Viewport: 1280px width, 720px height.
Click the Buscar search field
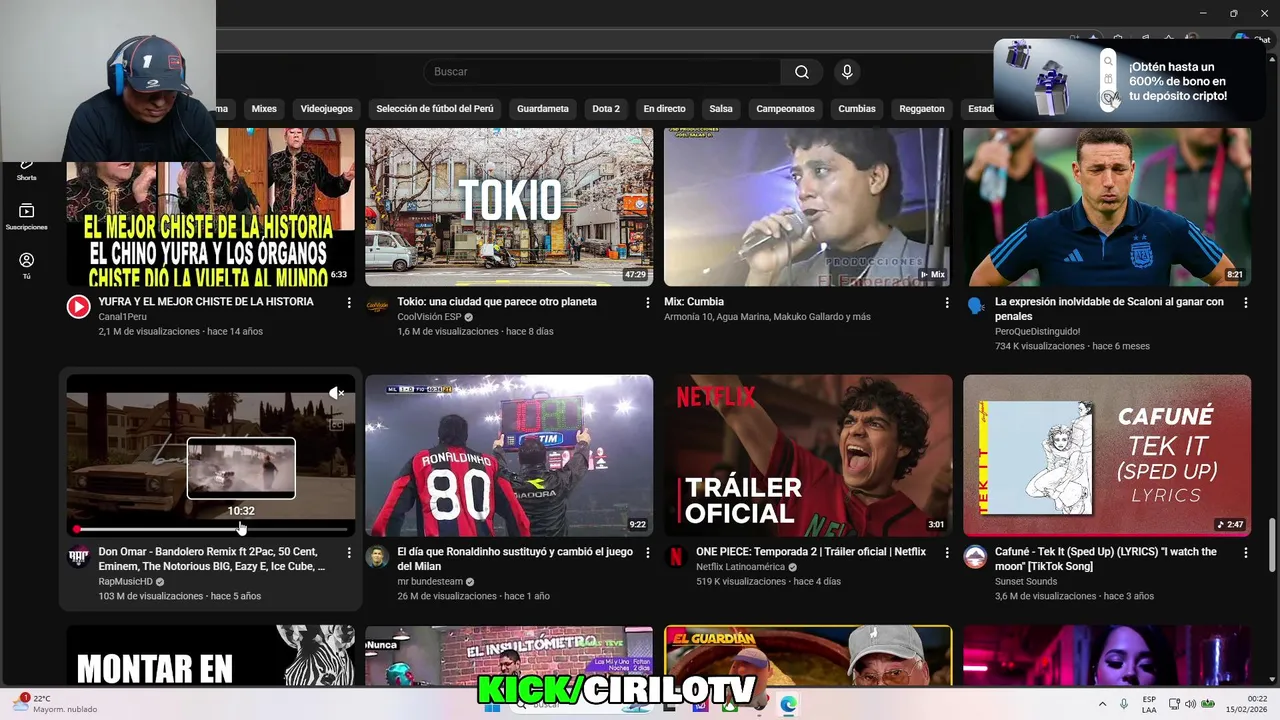(602, 72)
